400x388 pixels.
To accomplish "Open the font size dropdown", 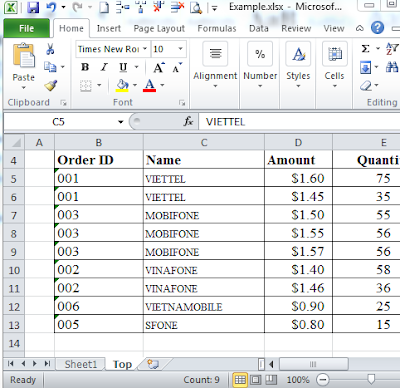I will click(x=180, y=49).
